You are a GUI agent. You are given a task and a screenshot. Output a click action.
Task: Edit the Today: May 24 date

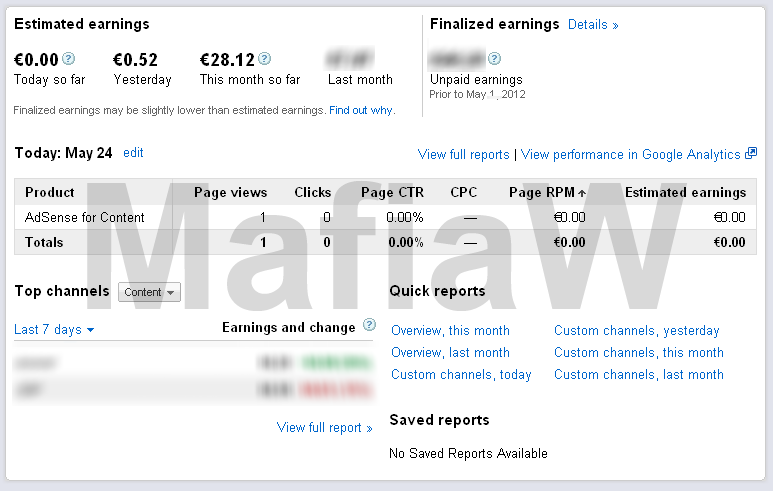(133, 153)
